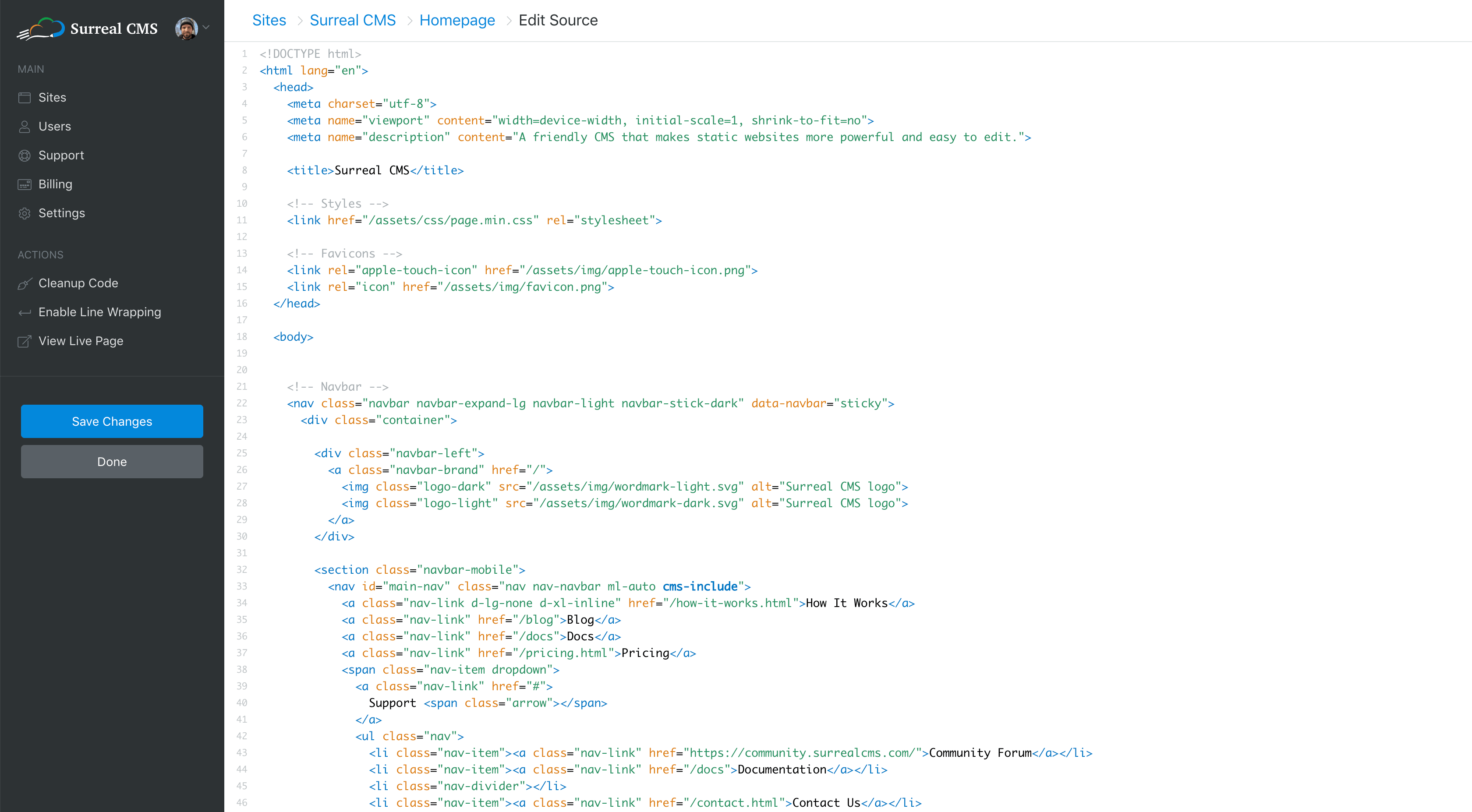The image size is (1472, 812).
Task: Open the Sites breadcrumb link
Action: point(269,21)
